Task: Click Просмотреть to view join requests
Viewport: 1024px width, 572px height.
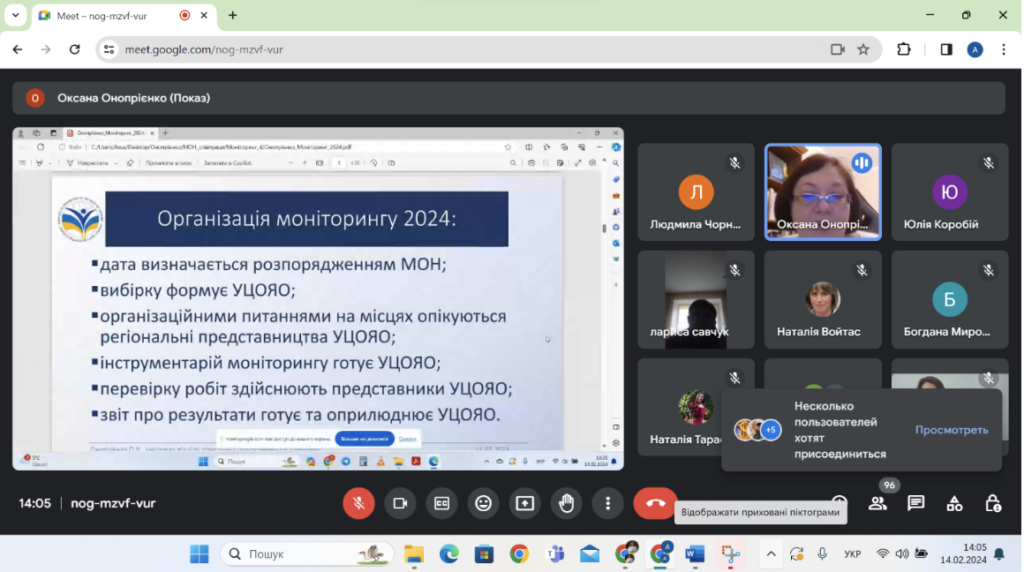Action: pos(951,430)
